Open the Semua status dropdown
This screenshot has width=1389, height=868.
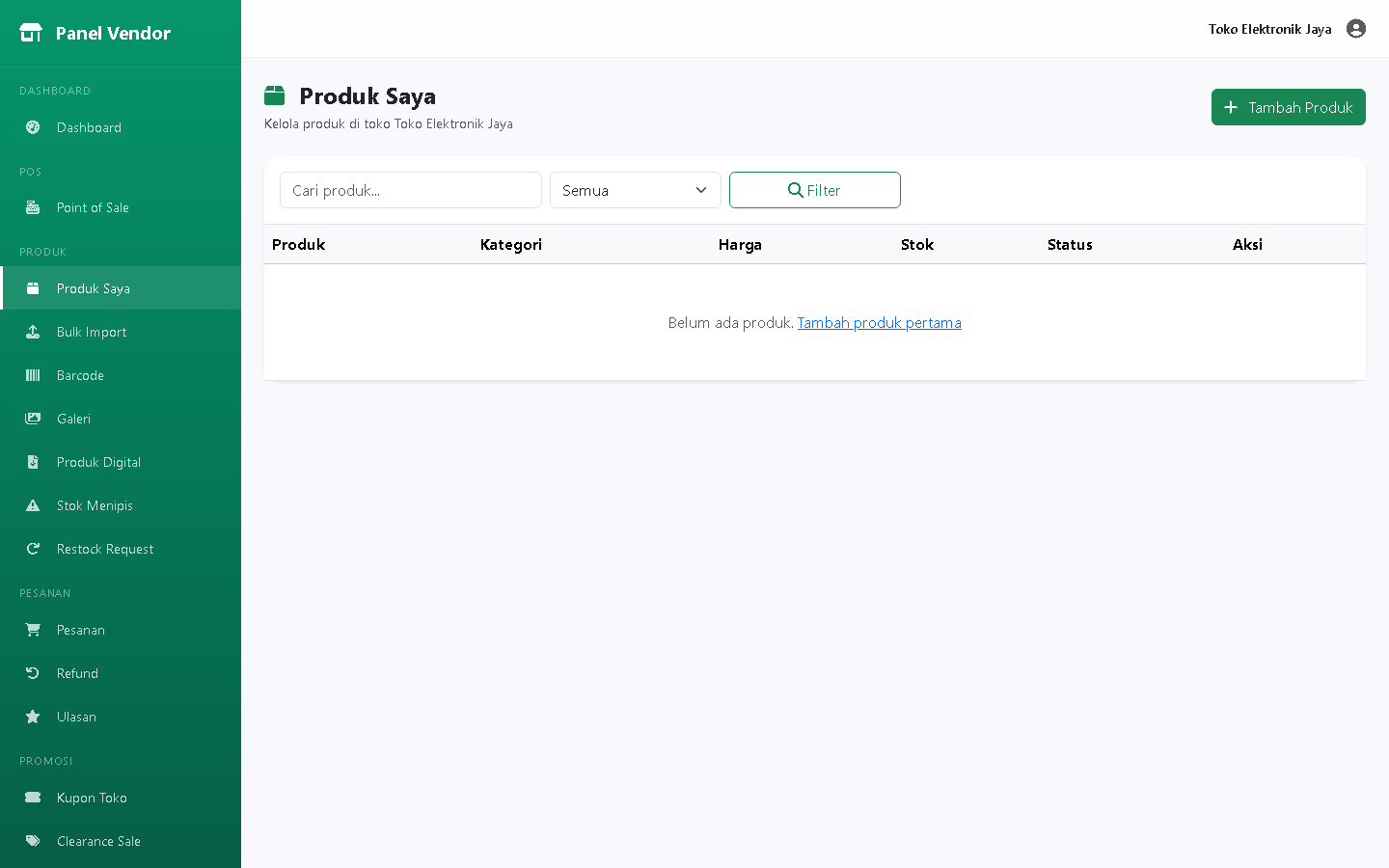click(636, 190)
